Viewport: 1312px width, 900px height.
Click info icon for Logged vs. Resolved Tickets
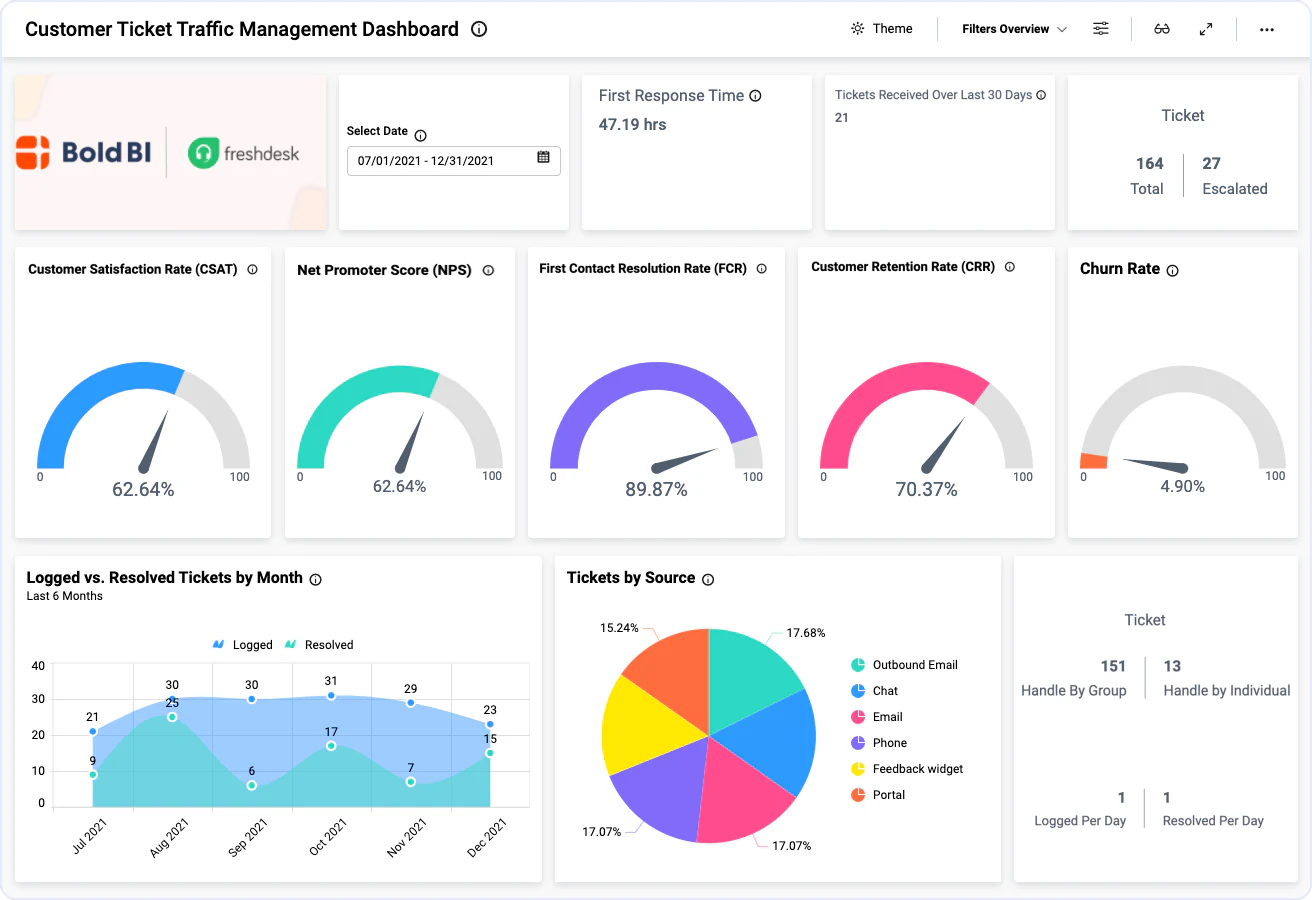click(316, 579)
